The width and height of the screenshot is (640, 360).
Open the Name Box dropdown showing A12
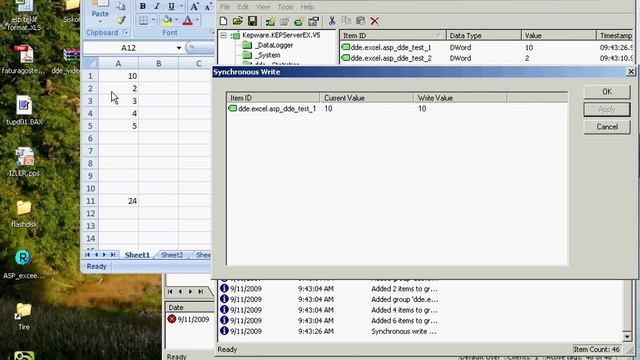178,48
